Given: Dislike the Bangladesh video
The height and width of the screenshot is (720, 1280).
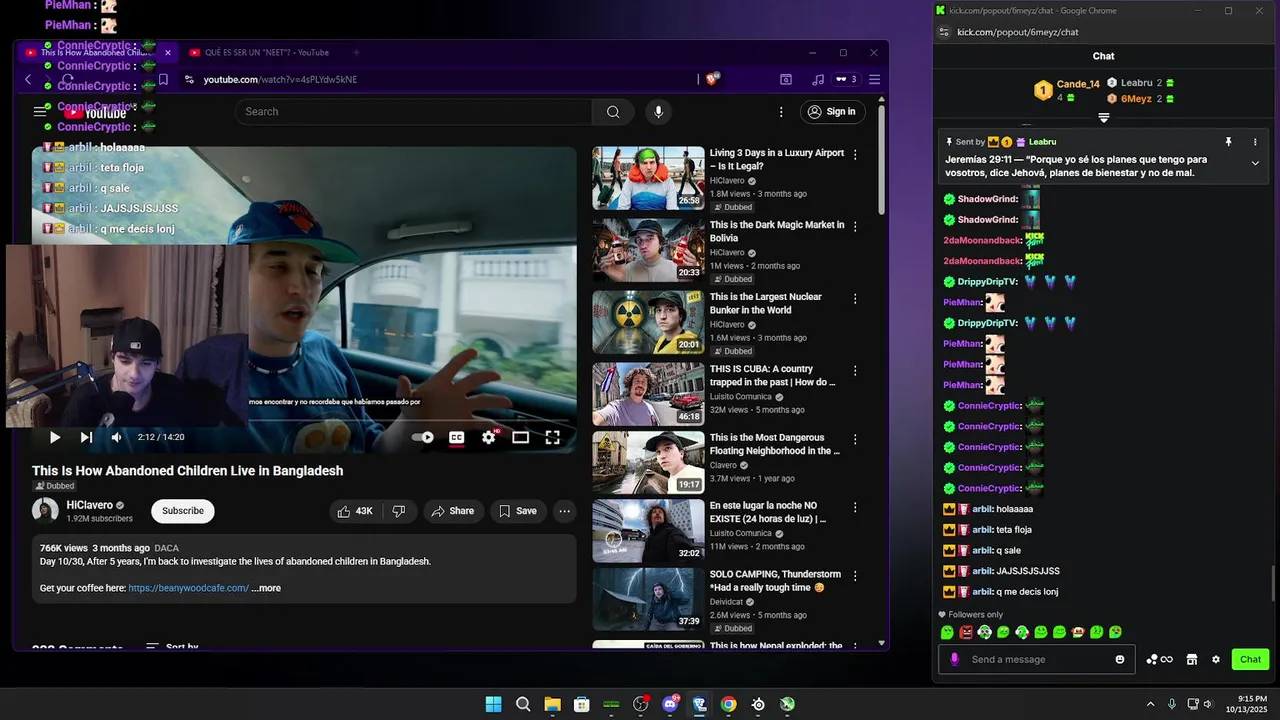Looking at the screenshot, I should (x=399, y=511).
